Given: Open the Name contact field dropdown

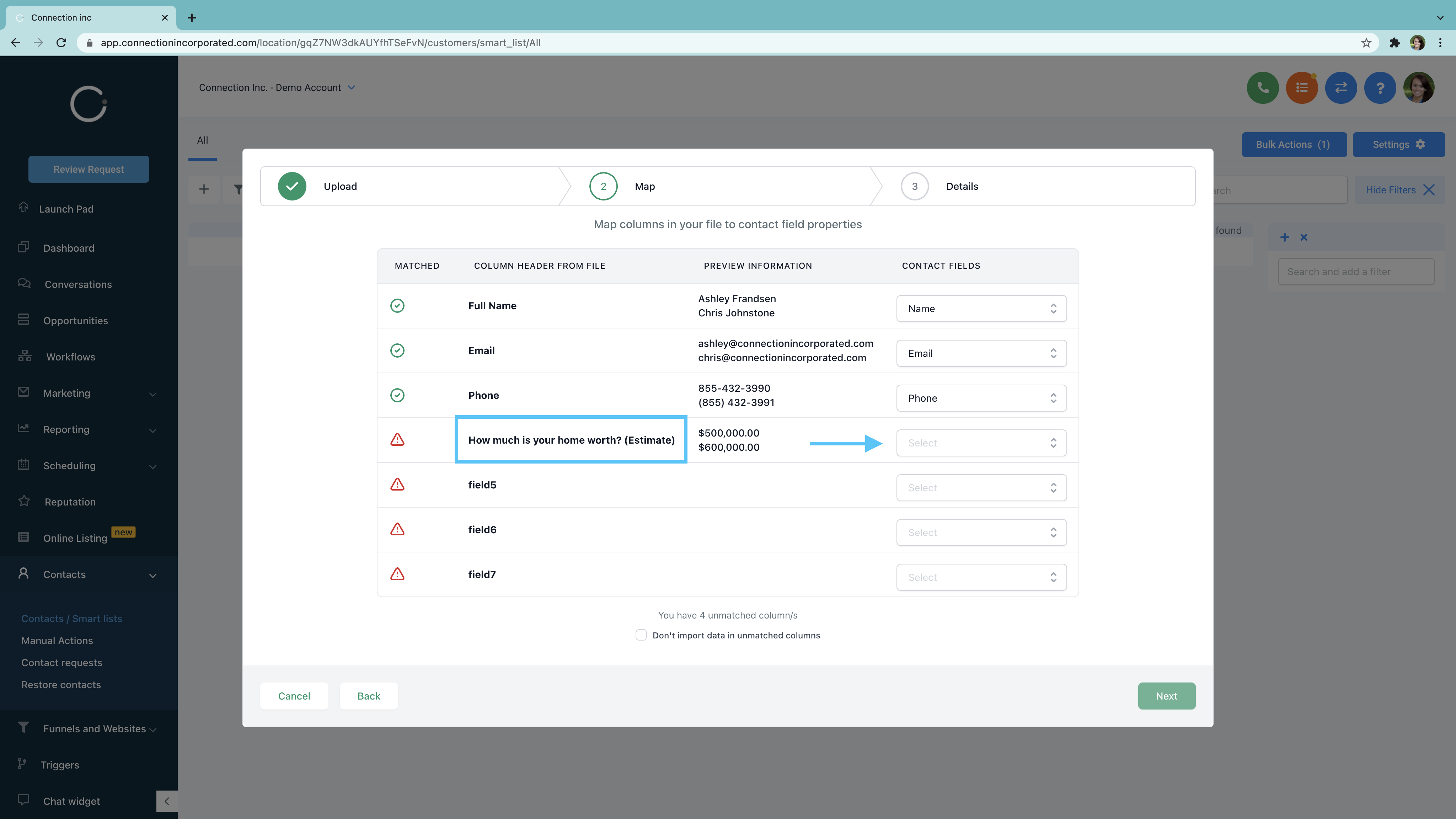Looking at the screenshot, I should pyautogui.click(x=981, y=308).
